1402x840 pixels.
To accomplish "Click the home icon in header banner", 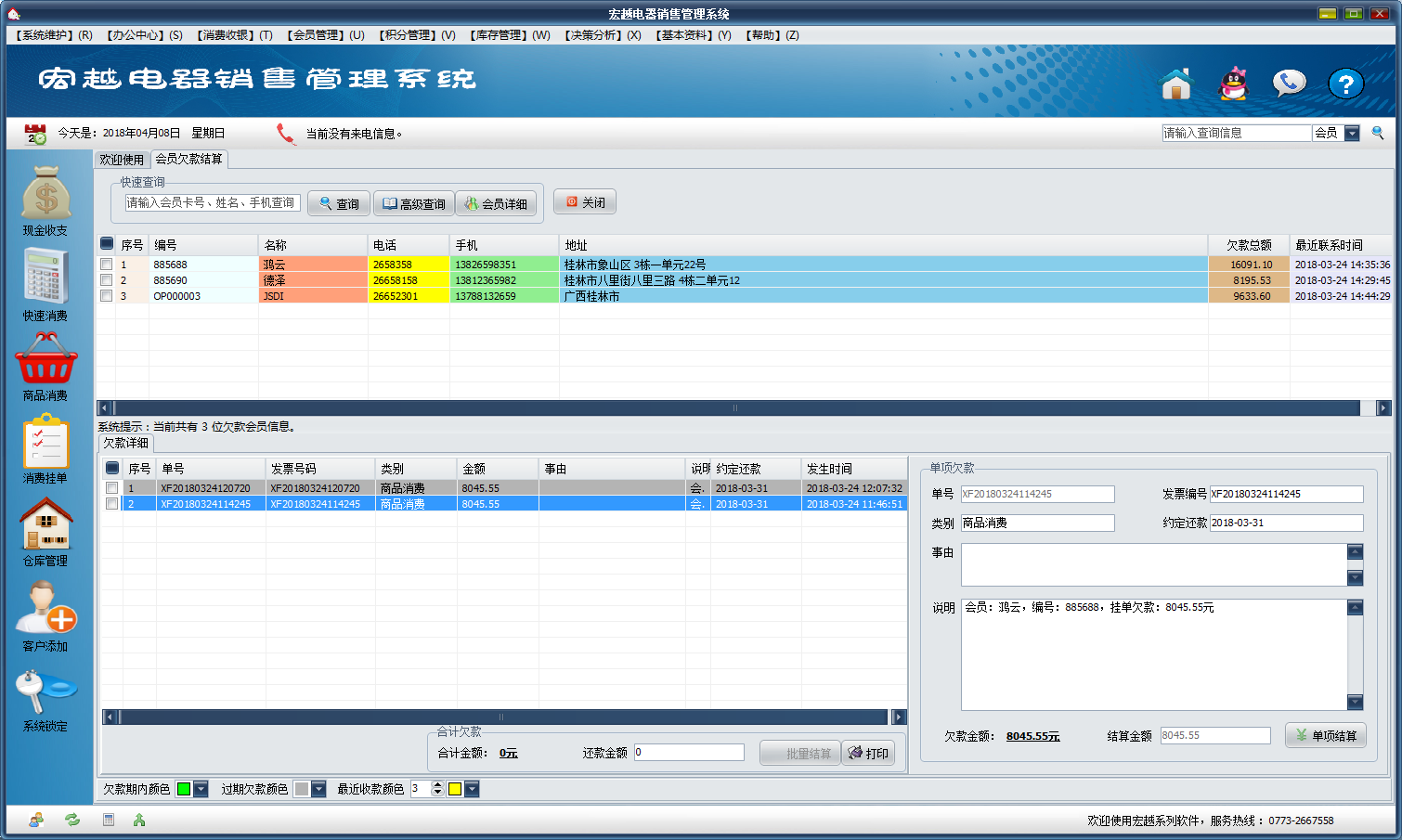I will tap(1175, 84).
